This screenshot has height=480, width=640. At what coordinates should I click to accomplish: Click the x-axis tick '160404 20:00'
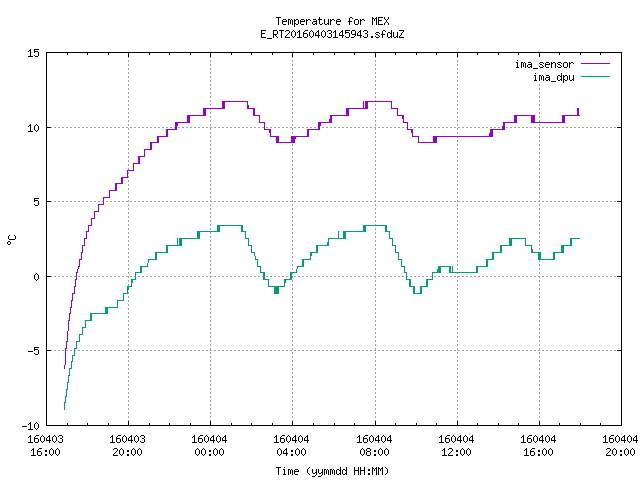point(620,446)
